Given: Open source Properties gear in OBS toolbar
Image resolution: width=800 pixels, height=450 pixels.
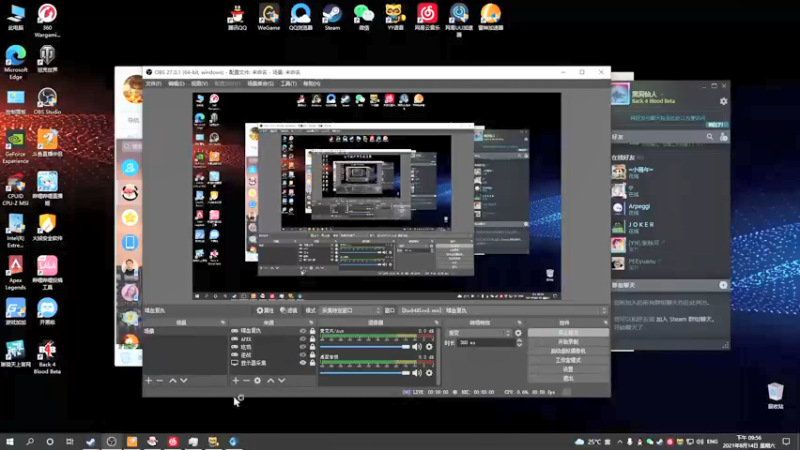Looking at the screenshot, I should point(265,310).
